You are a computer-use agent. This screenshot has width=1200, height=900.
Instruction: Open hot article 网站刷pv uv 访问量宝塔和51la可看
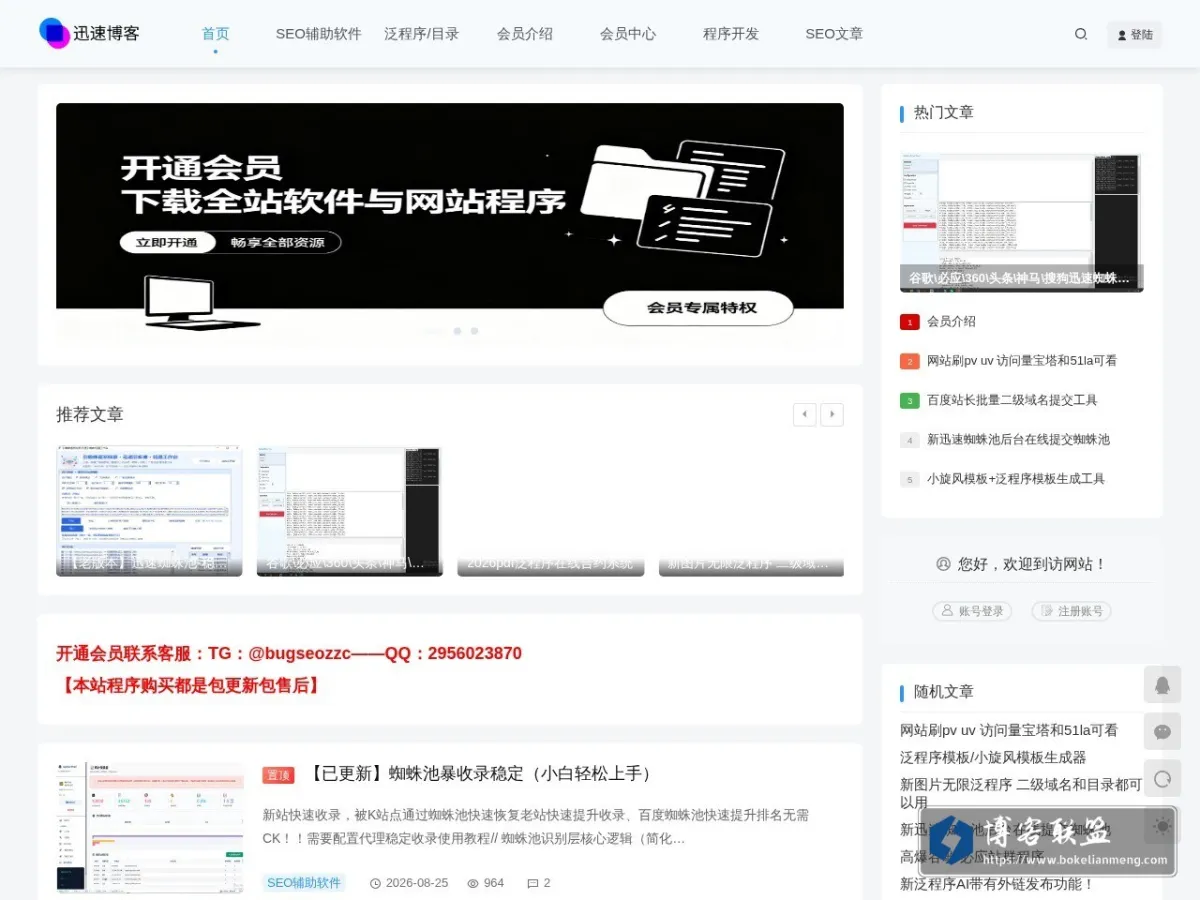coord(1022,361)
